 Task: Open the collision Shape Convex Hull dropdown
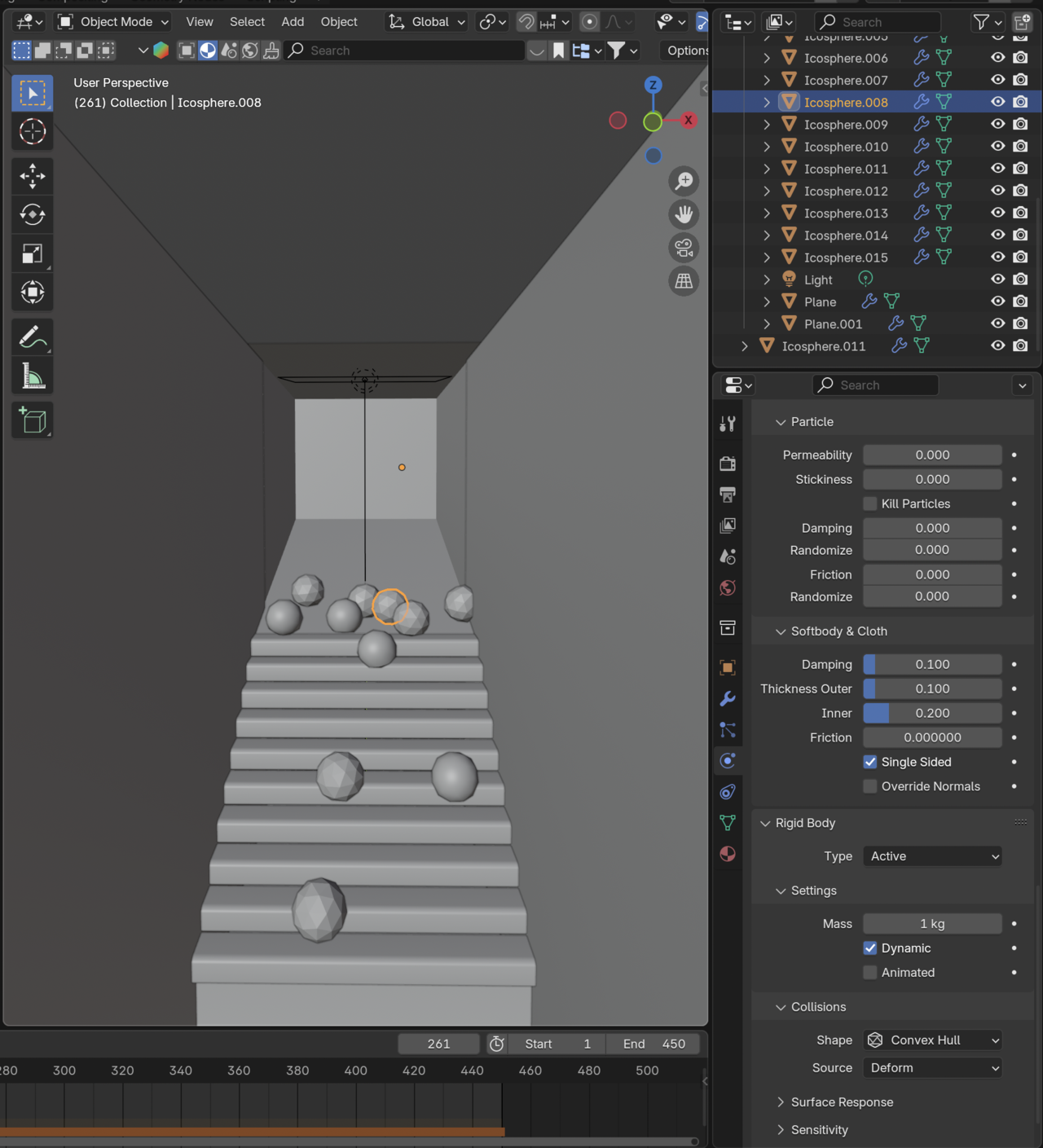[932, 1040]
